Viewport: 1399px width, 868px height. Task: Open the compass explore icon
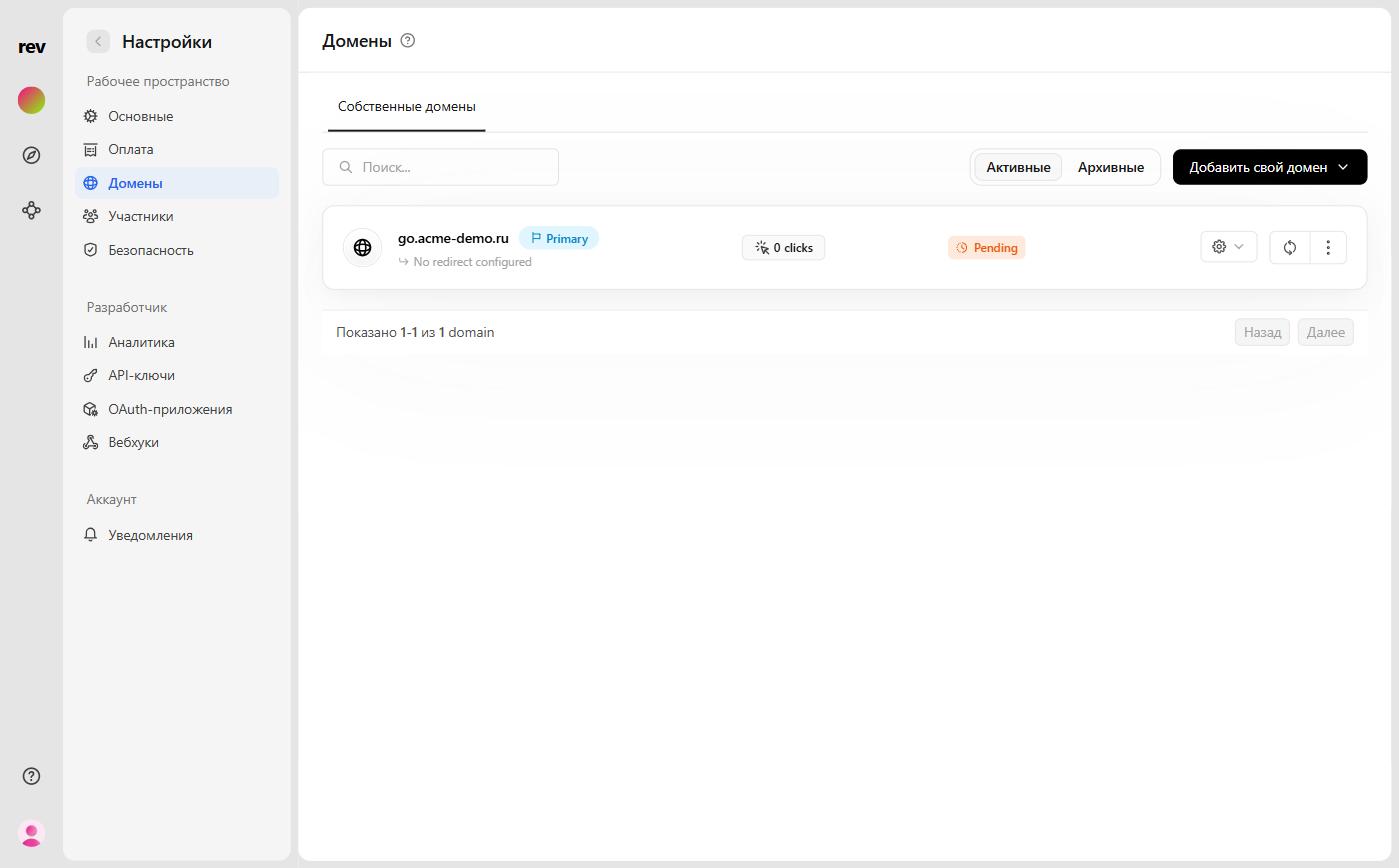pos(32,155)
